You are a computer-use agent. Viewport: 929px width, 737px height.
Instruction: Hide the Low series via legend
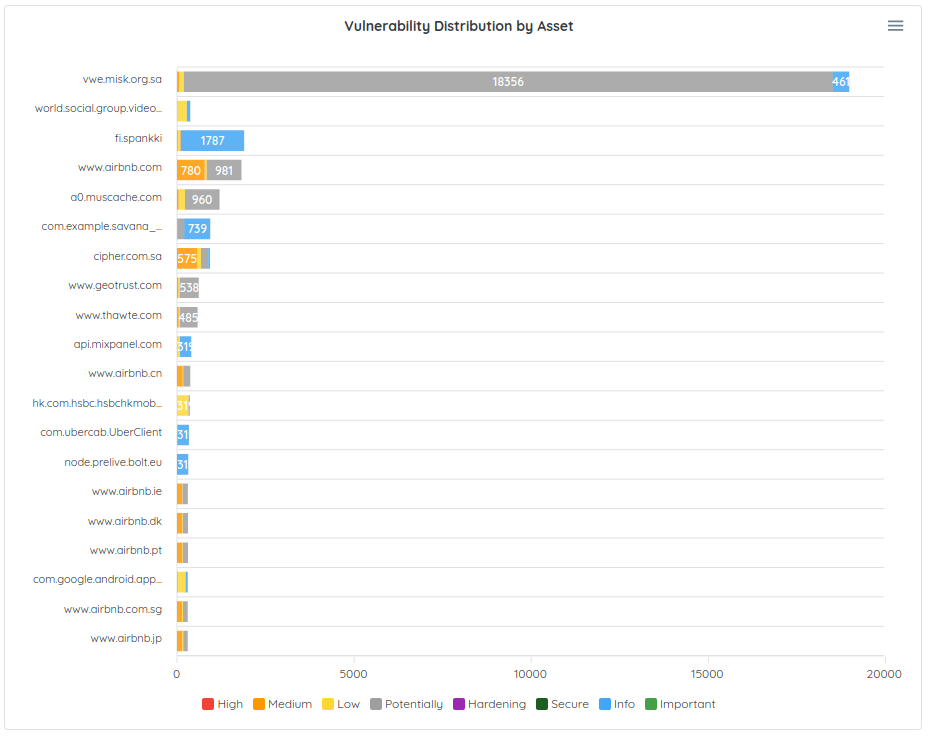[340, 704]
